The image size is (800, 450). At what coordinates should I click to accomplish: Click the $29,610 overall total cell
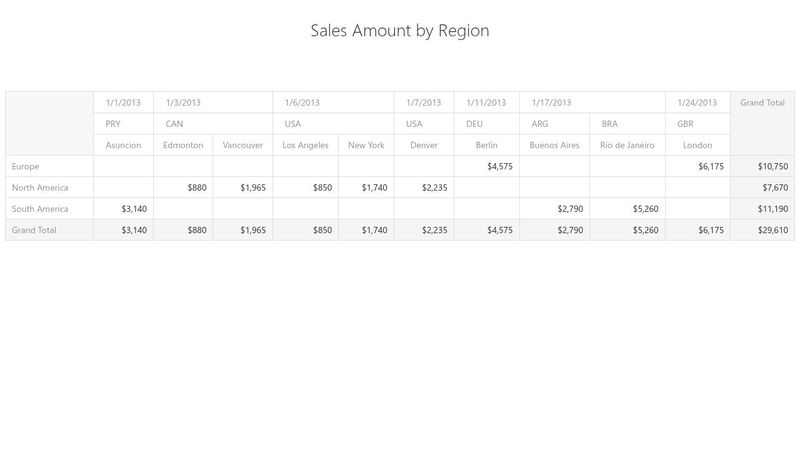tap(772, 230)
